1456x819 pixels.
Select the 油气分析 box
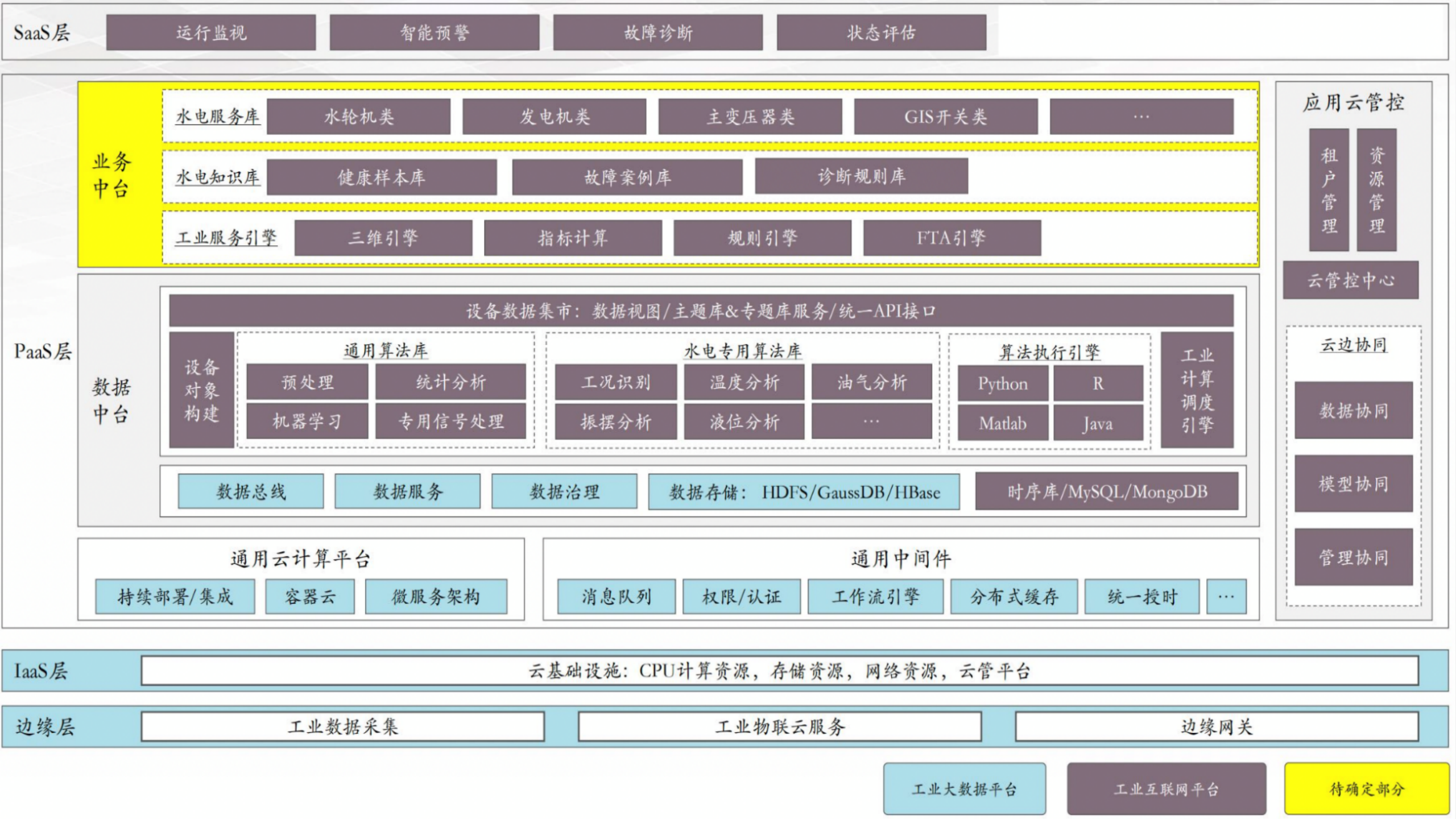(x=871, y=382)
